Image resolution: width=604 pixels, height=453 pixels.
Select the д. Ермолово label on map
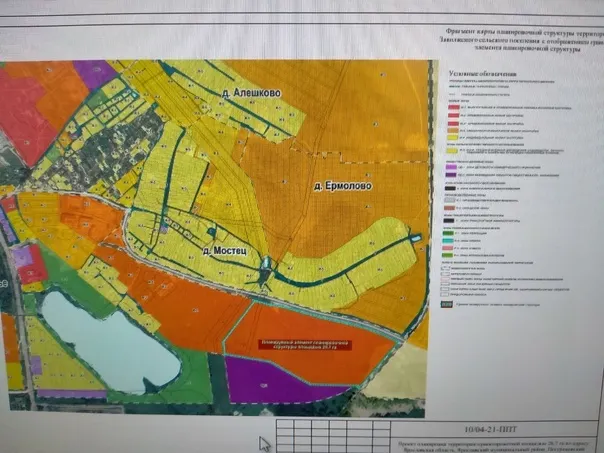coord(343,186)
